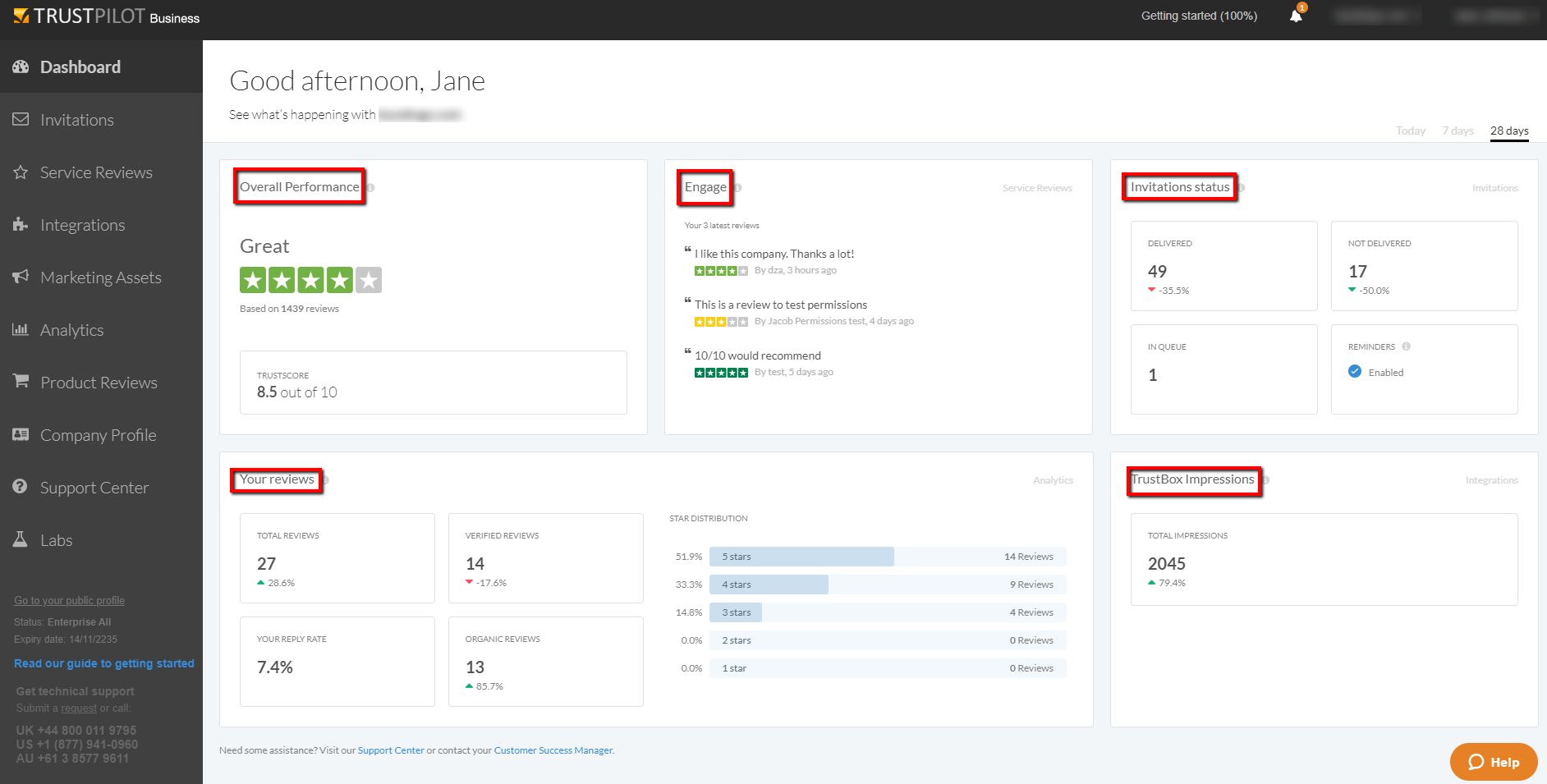
Task: Open the Help chat button
Action: pyautogui.click(x=1494, y=762)
